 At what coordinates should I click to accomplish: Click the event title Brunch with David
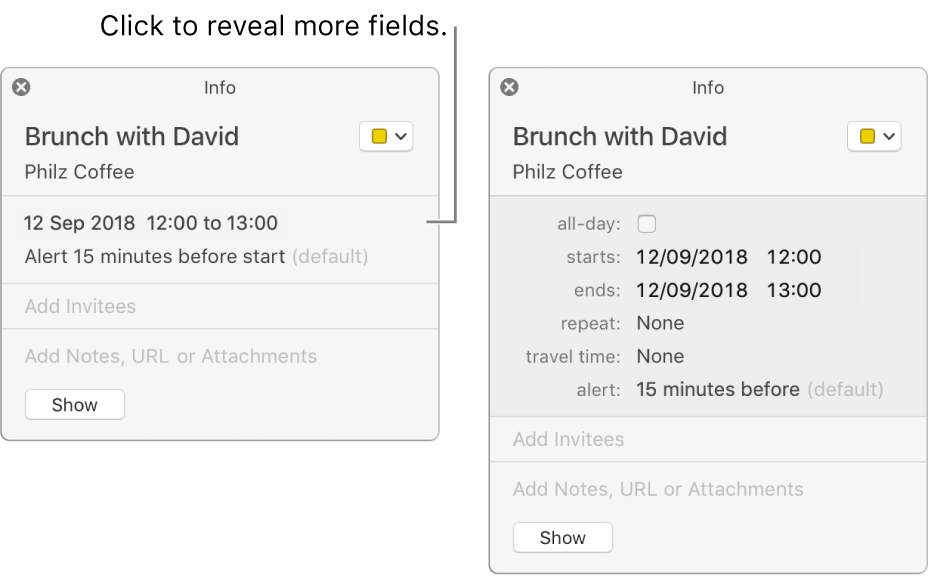[x=131, y=136]
